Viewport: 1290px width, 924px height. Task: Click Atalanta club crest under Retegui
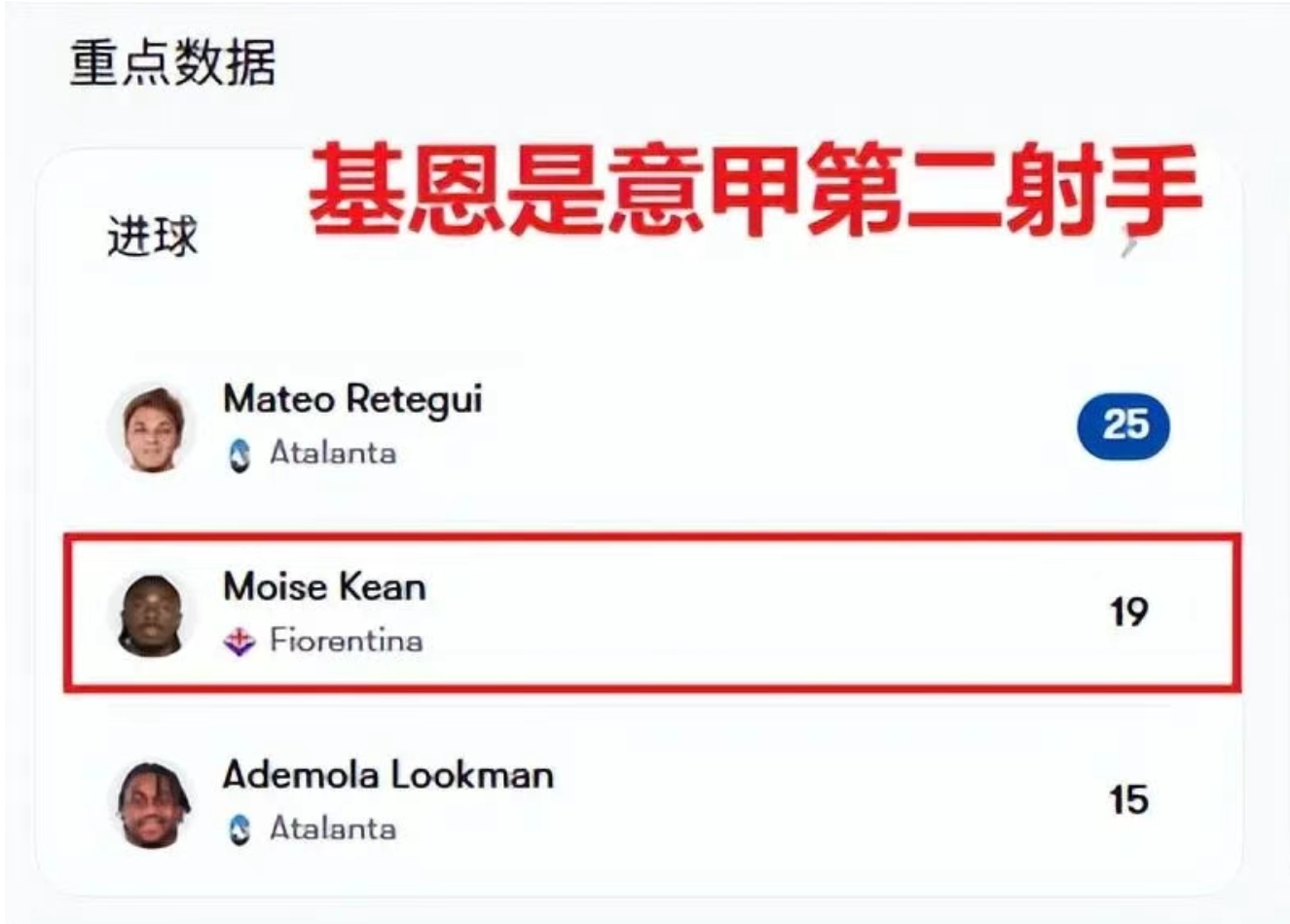240,455
